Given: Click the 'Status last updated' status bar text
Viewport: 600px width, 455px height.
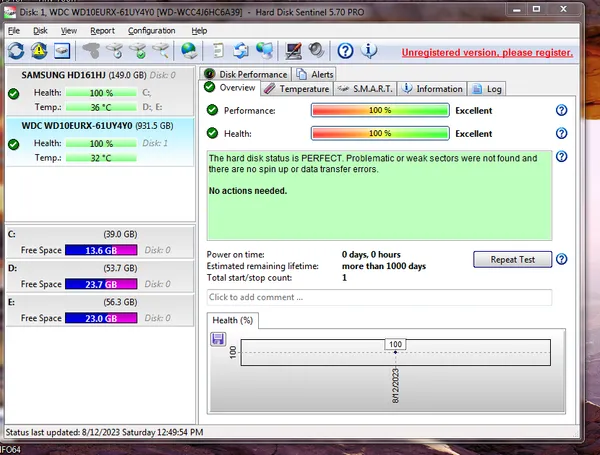Looking at the screenshot, I should (104, 432).
